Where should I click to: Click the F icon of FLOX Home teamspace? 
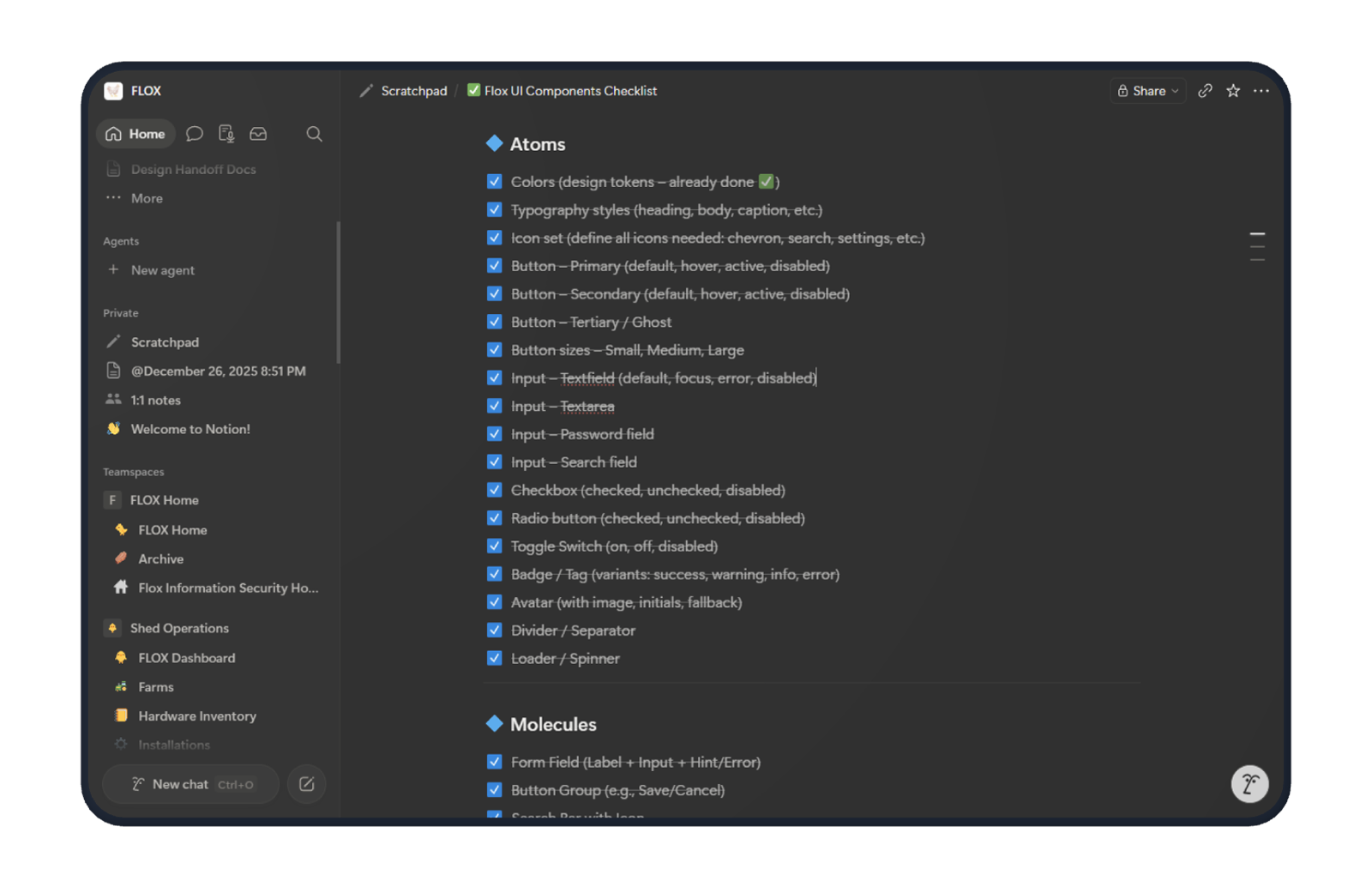(112, 500)
